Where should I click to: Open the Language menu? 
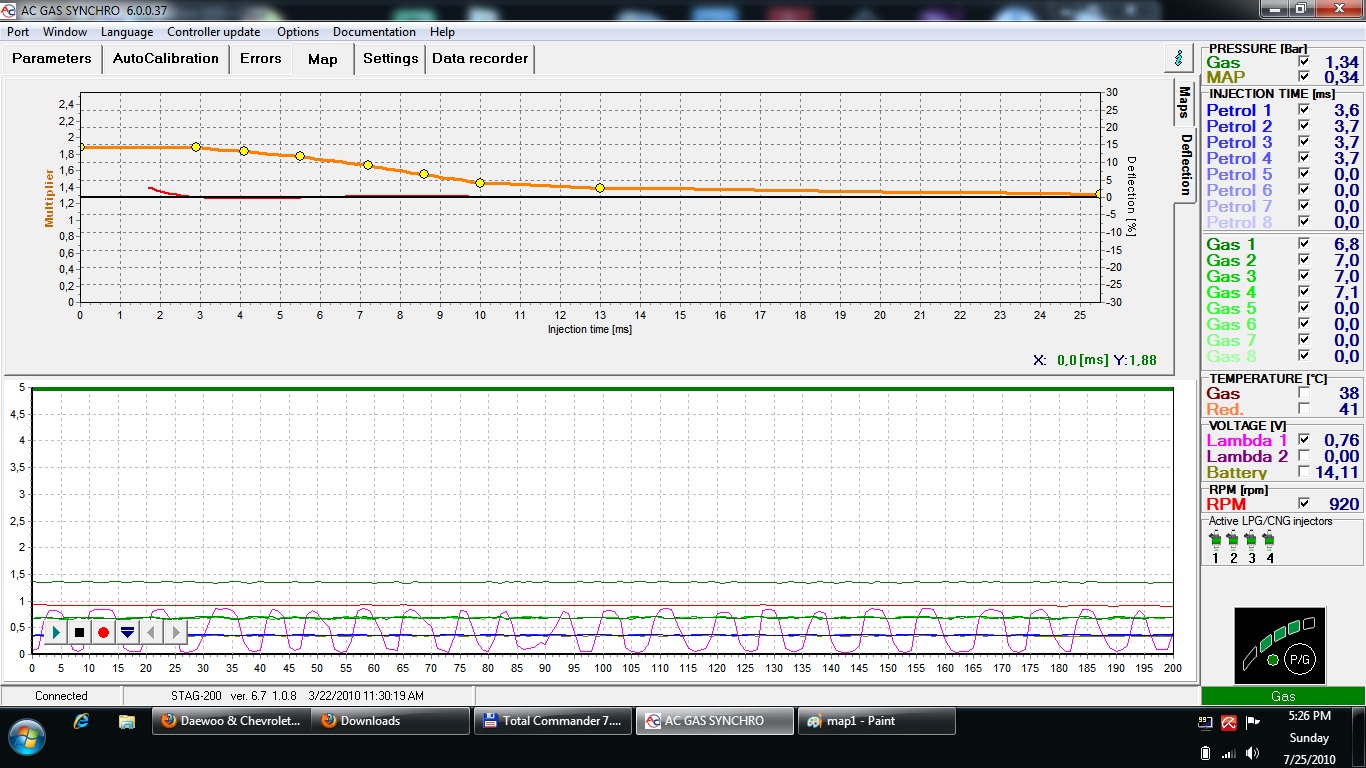pos(127,32)
